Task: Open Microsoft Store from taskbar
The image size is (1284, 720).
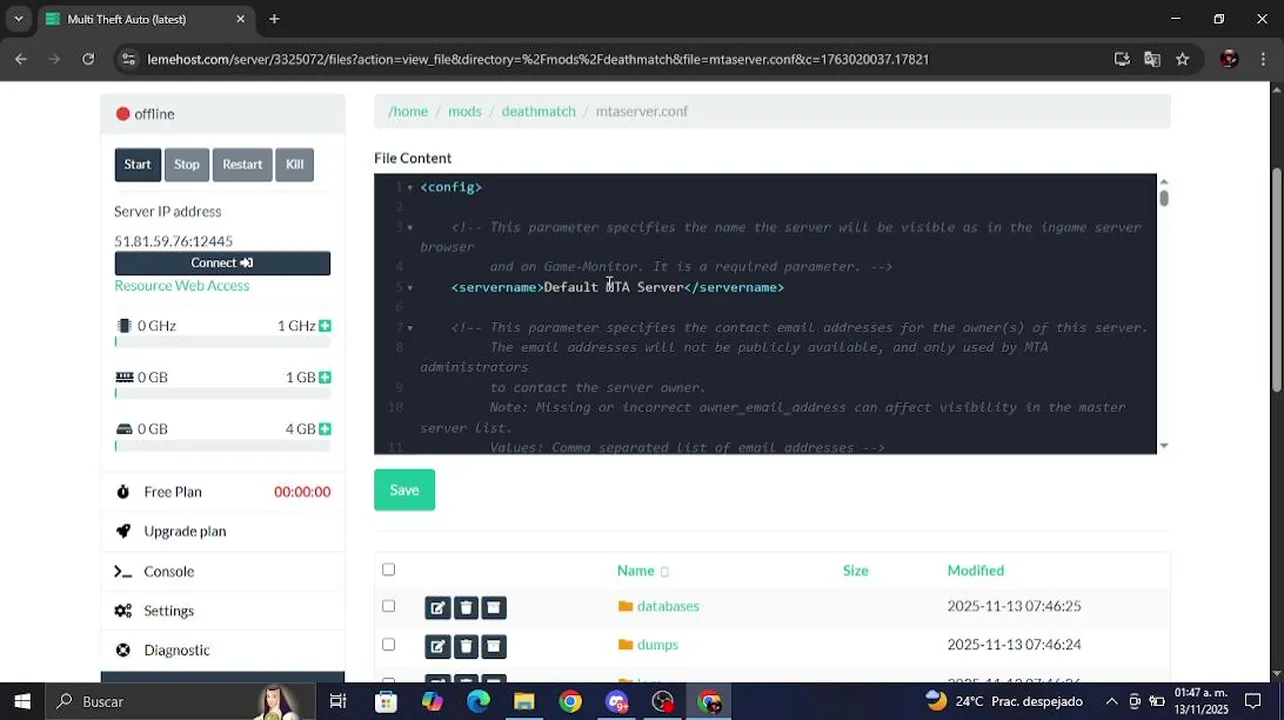Action: 386,702
